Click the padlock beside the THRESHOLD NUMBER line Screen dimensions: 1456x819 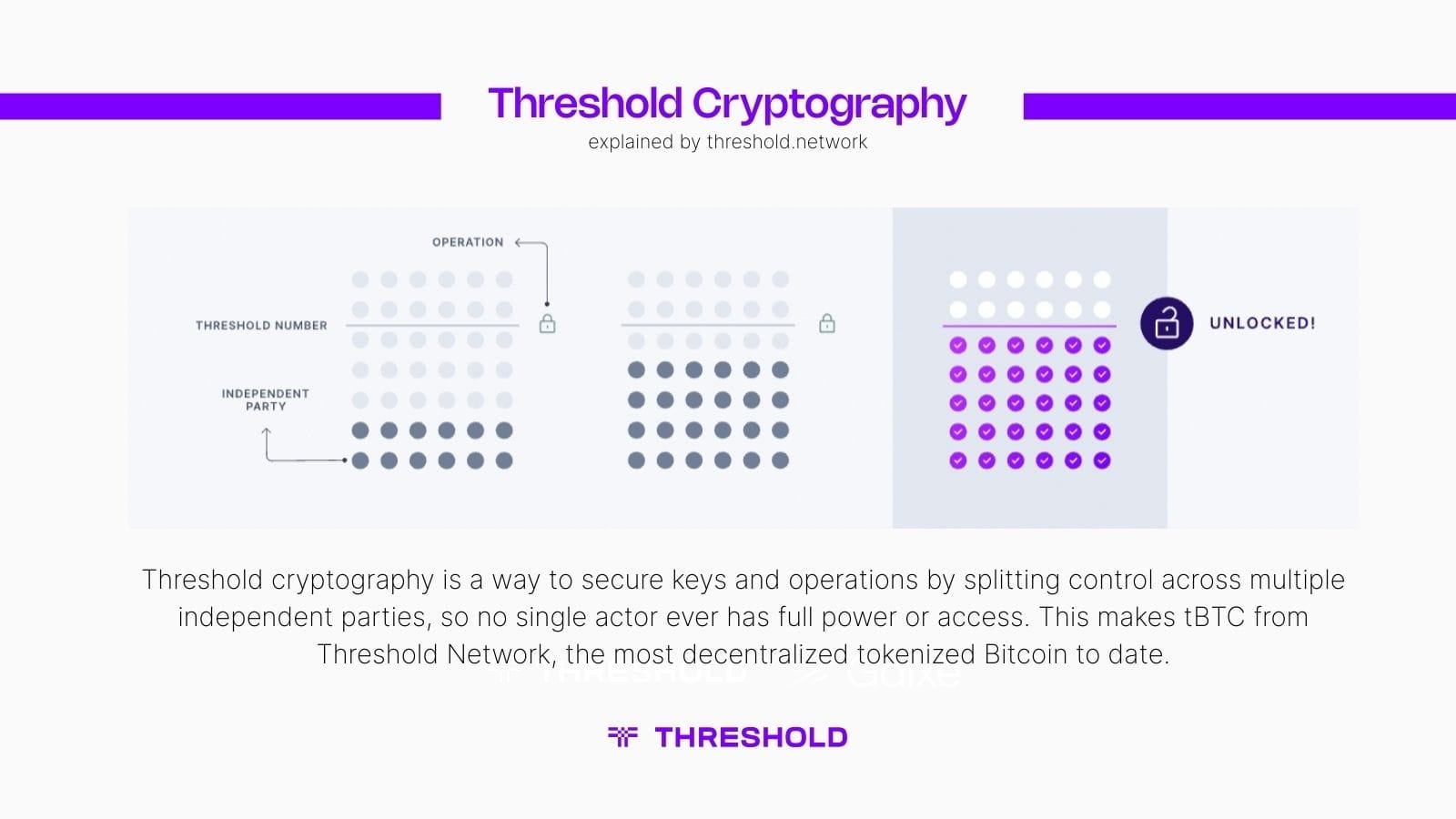click(547, 324)
